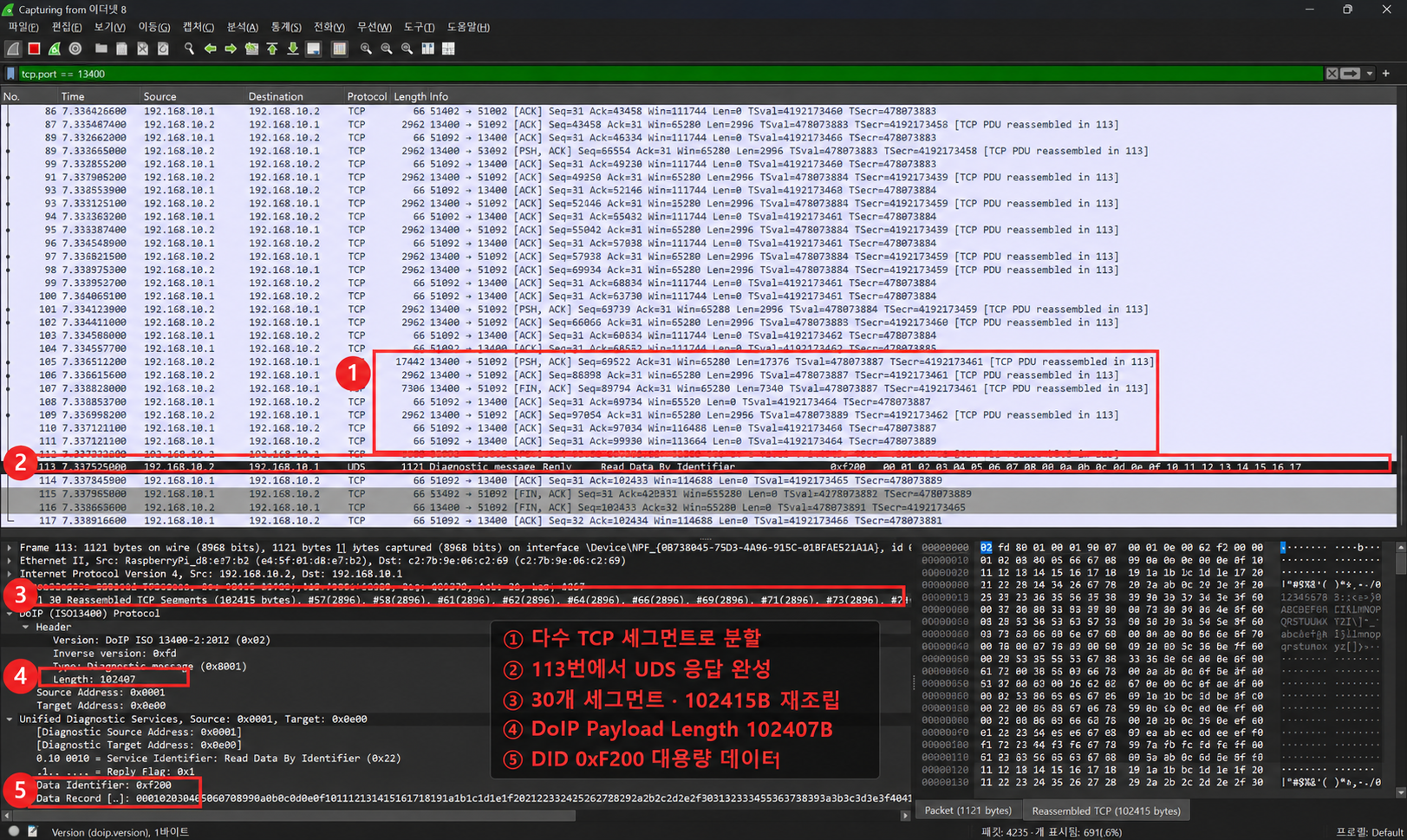The width and height of the screenshot is (1407, 840).
Task: Switch to the Packet (1121 bytes) tab
Action: click(967, 811)
